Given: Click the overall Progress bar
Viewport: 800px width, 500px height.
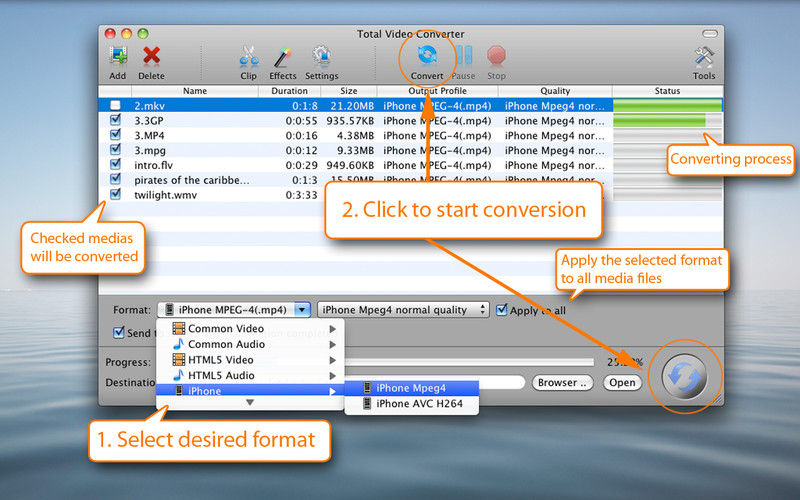Looking at the screenshot, I should coord(469,362).
